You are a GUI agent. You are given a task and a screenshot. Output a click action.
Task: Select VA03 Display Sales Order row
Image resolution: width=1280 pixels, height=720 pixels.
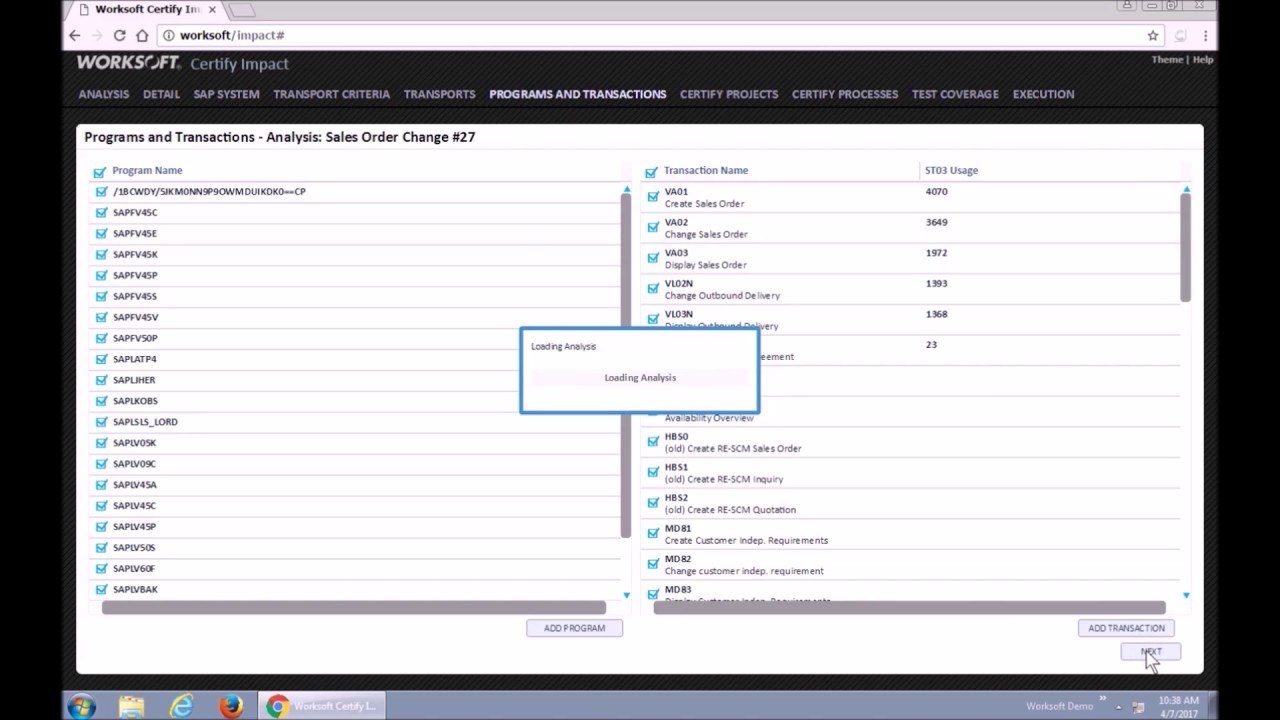[x=910, y=259]
